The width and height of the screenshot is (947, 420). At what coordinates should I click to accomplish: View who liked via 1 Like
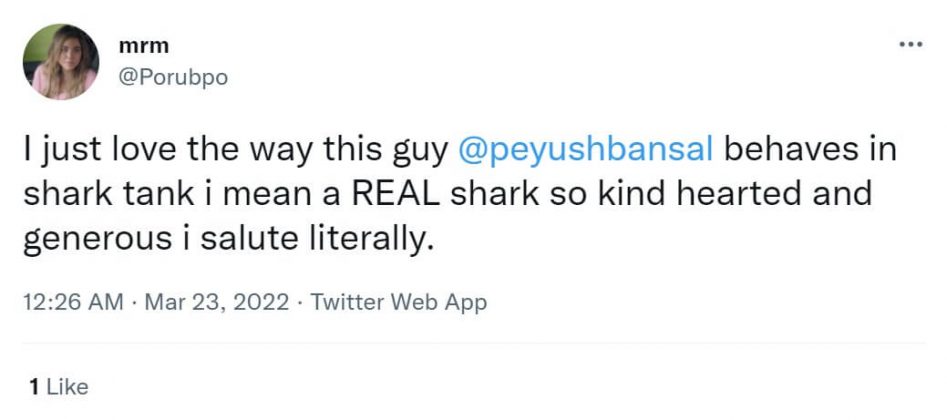point(59,386)
